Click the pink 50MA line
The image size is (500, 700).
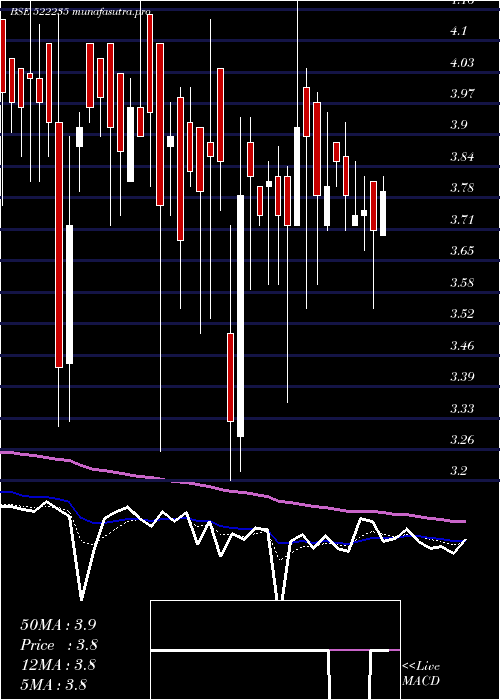click(232, 491)
